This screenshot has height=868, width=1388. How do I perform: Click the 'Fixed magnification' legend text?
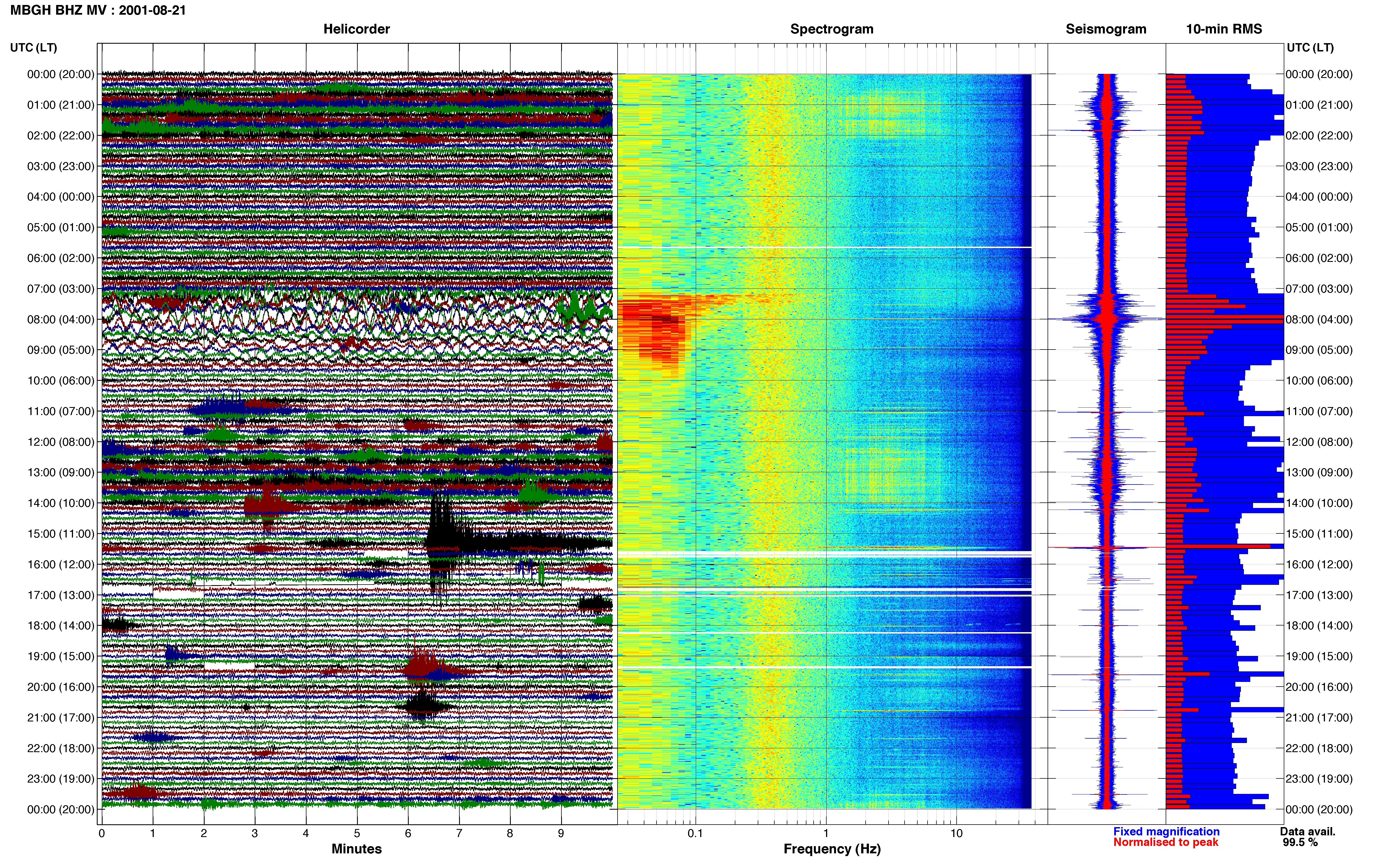[1166, 831]
